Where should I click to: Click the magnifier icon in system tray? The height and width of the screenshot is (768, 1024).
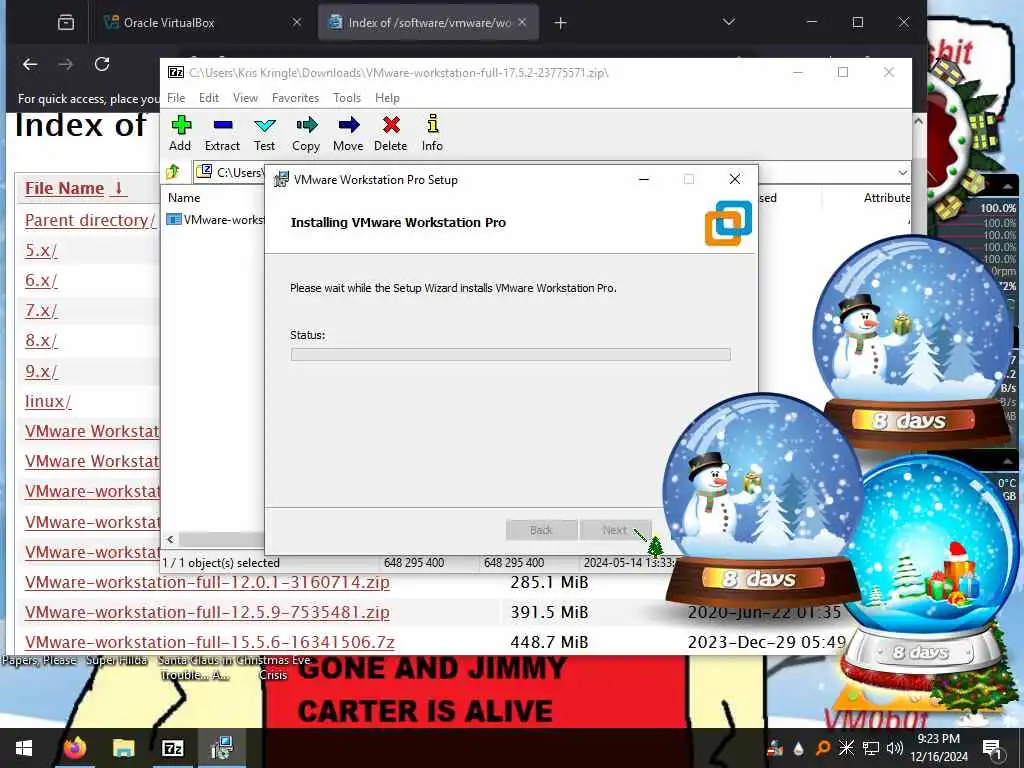(x=823, y=748)
